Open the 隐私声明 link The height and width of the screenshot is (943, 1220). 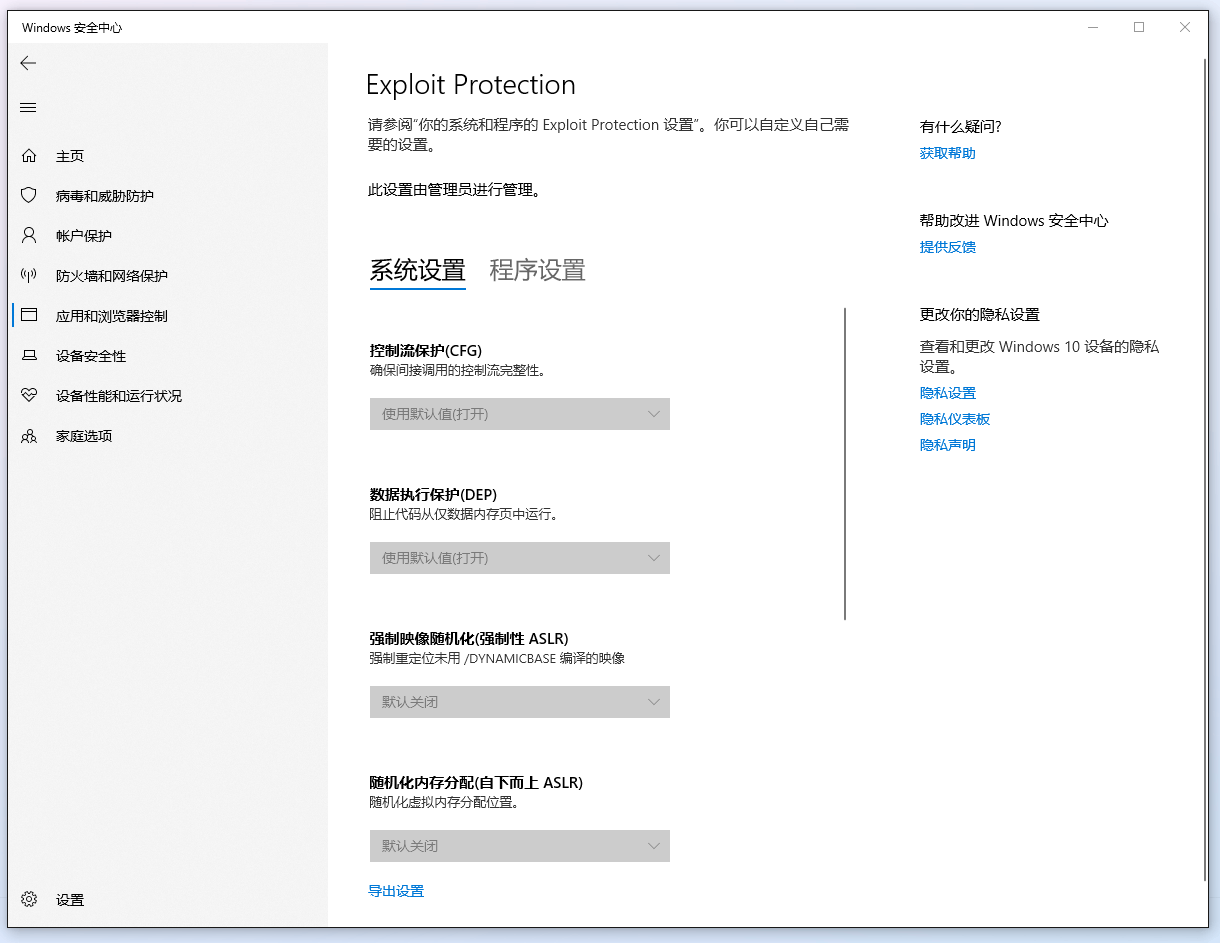point(948,445)
